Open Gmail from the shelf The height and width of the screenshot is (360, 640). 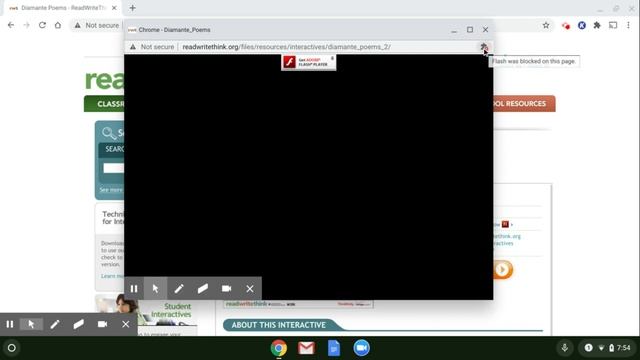(306, 348)
